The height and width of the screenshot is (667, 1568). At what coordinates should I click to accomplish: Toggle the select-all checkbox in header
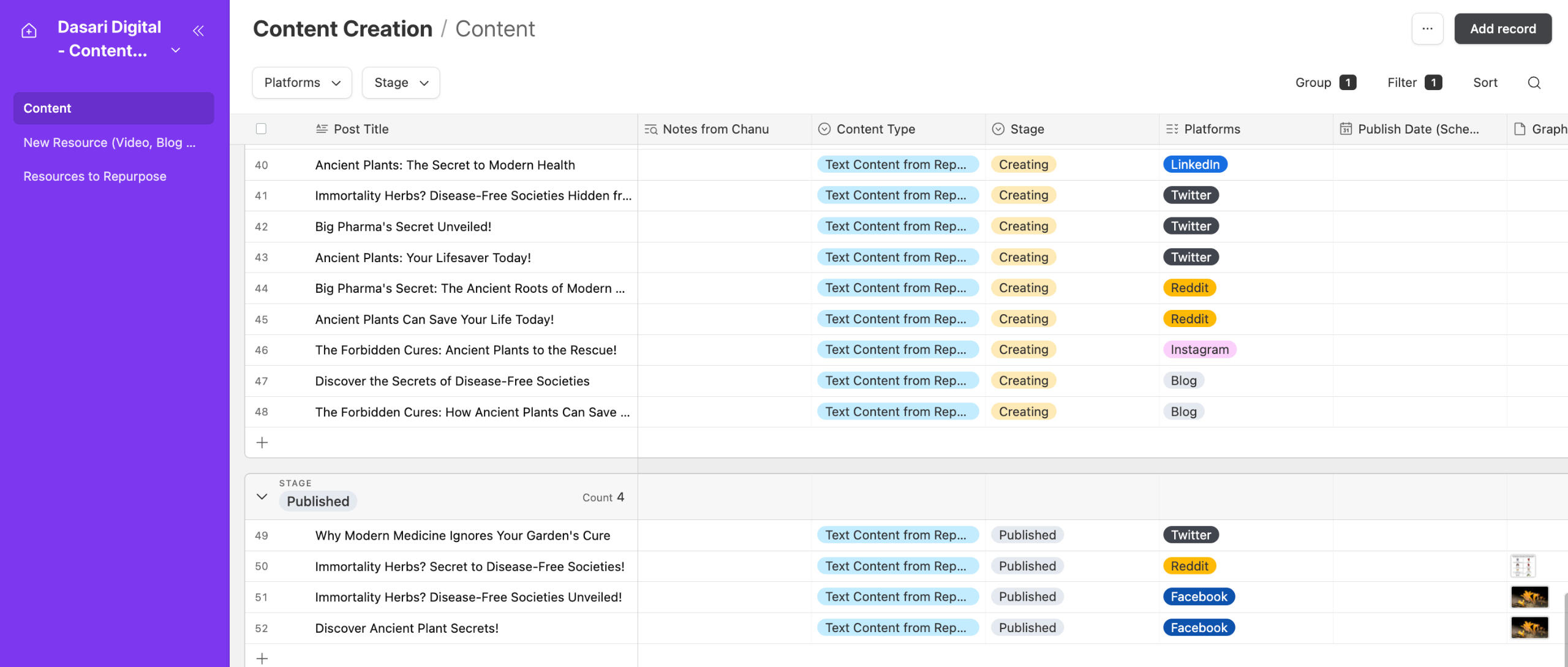(x=261, y=129)
